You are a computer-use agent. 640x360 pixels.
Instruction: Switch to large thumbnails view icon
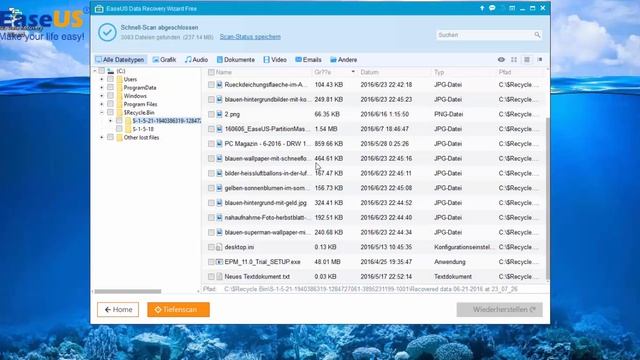pos(514,60)
